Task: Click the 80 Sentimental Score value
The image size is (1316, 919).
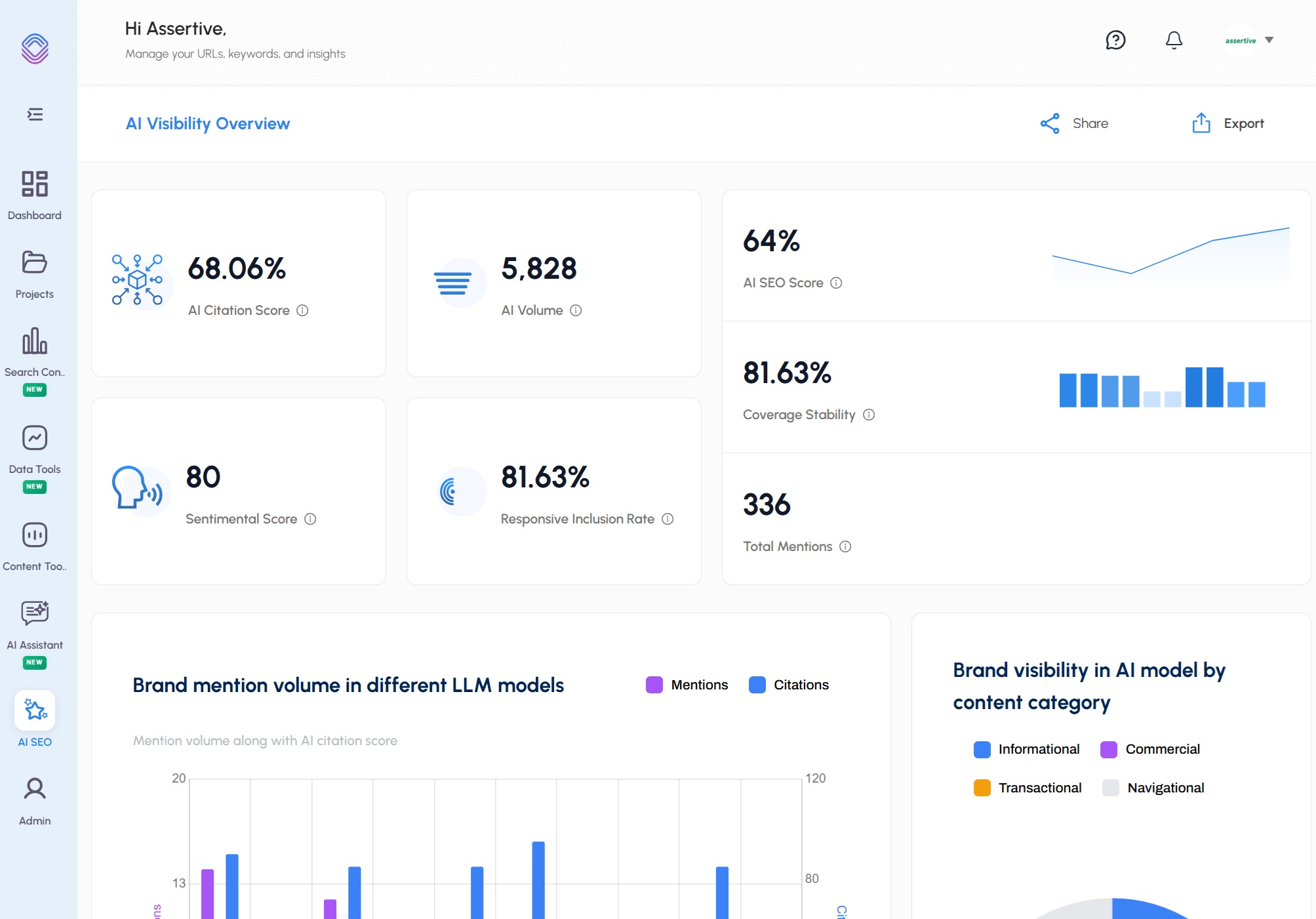Action: tap(203, 477)
